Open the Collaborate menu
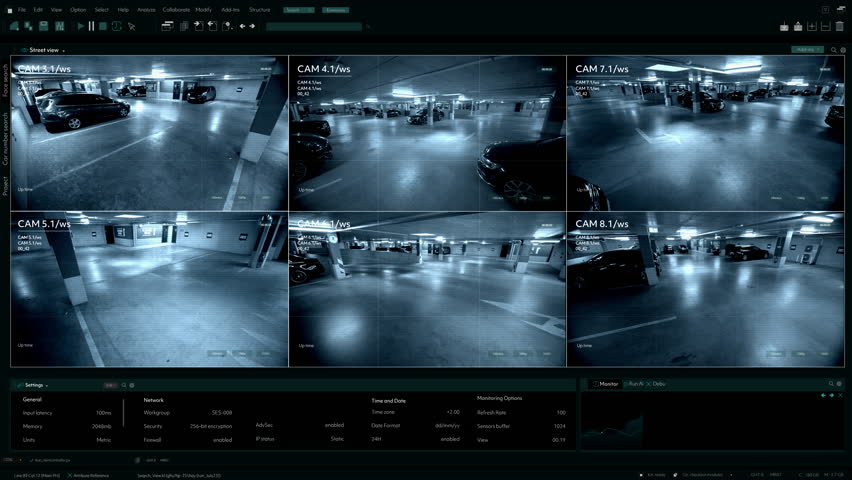 176,9
